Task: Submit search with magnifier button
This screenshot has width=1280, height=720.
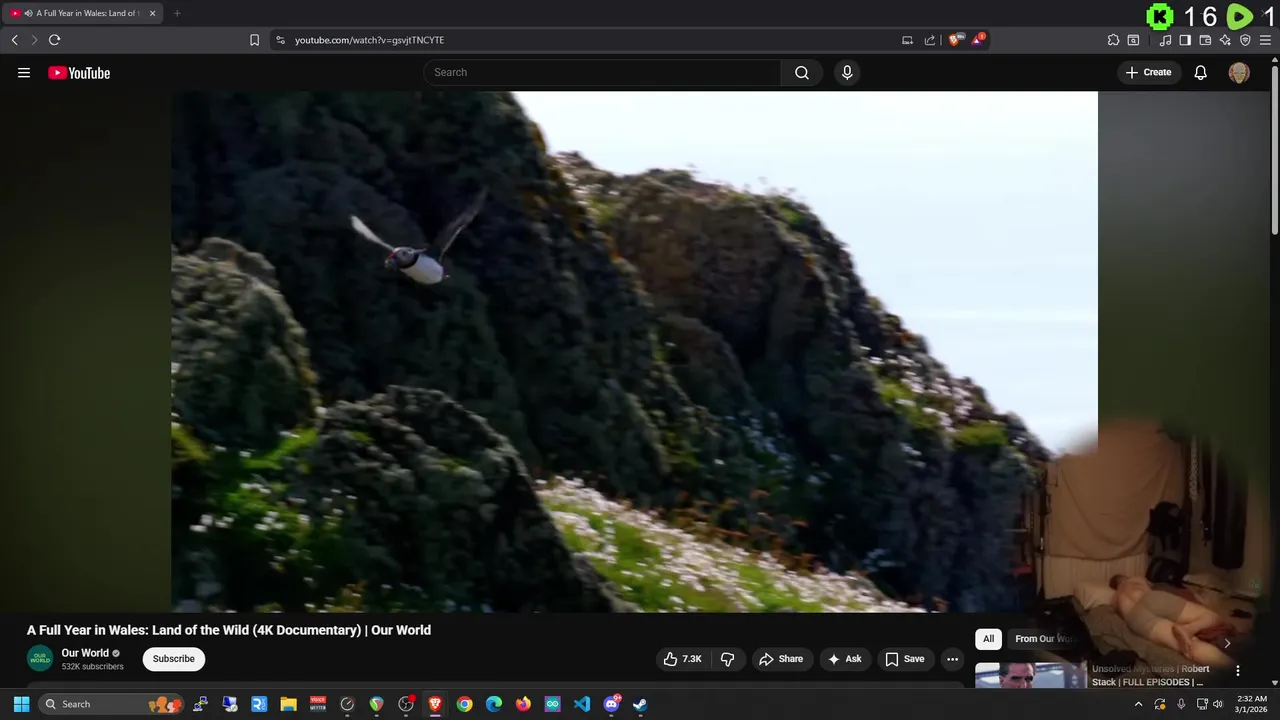Action: click(802, 72)
